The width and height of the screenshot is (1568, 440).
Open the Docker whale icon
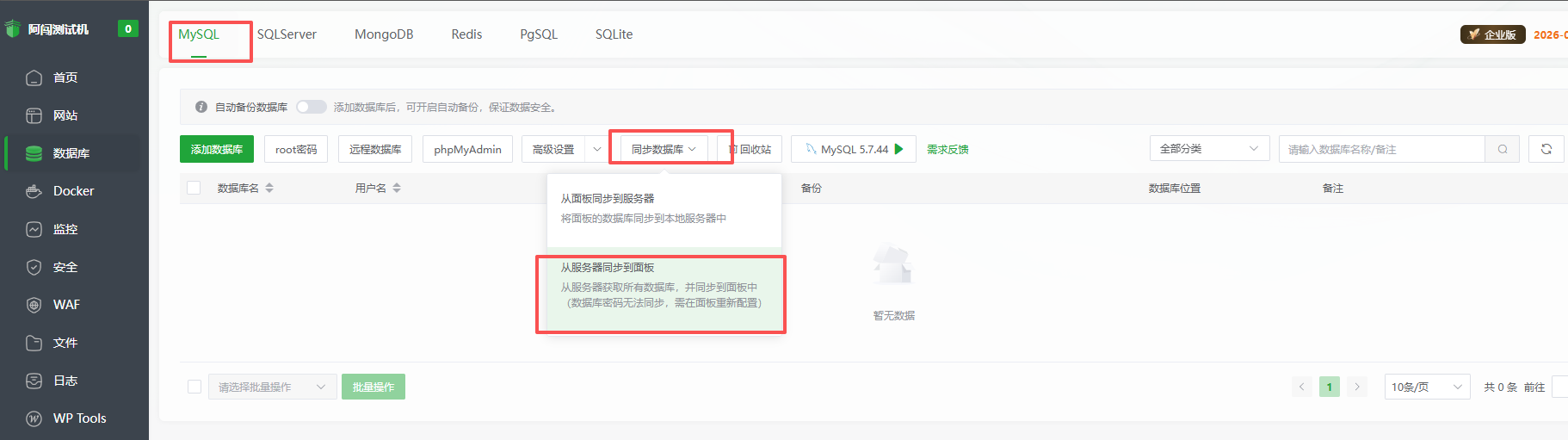pyautogui.click(x=34, y=191)
